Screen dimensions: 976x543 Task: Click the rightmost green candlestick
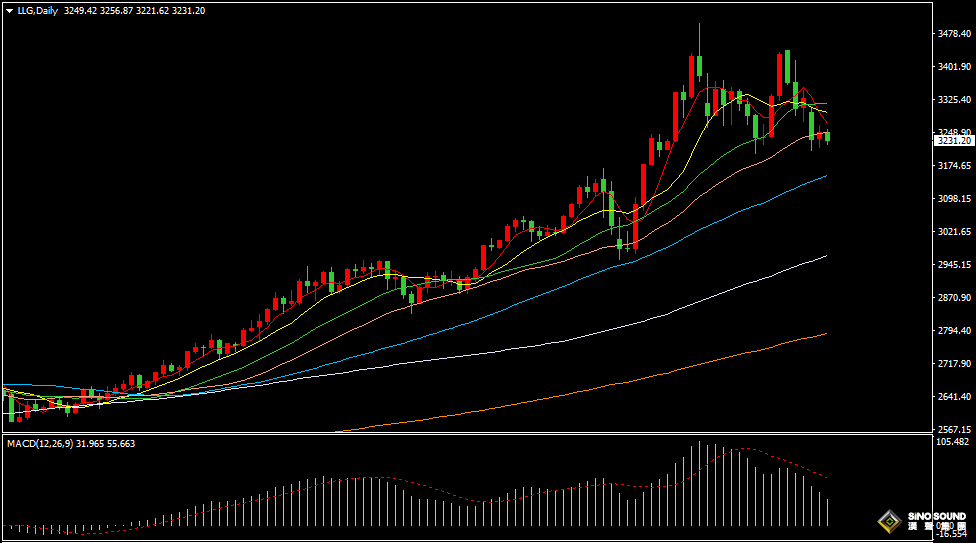[827, 137]
